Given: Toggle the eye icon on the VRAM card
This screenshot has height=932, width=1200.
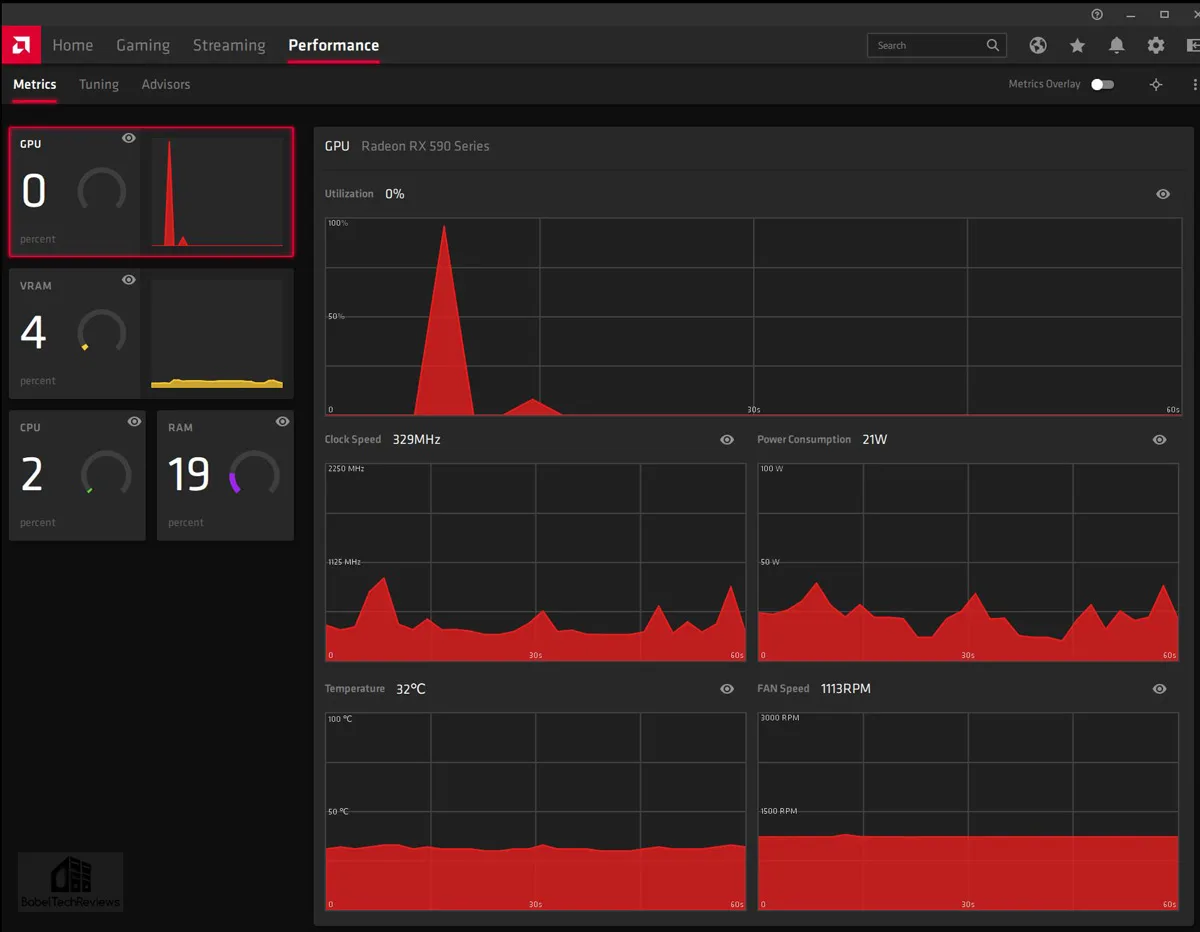Looking at the screenshot, I should [x=128, y=280].
